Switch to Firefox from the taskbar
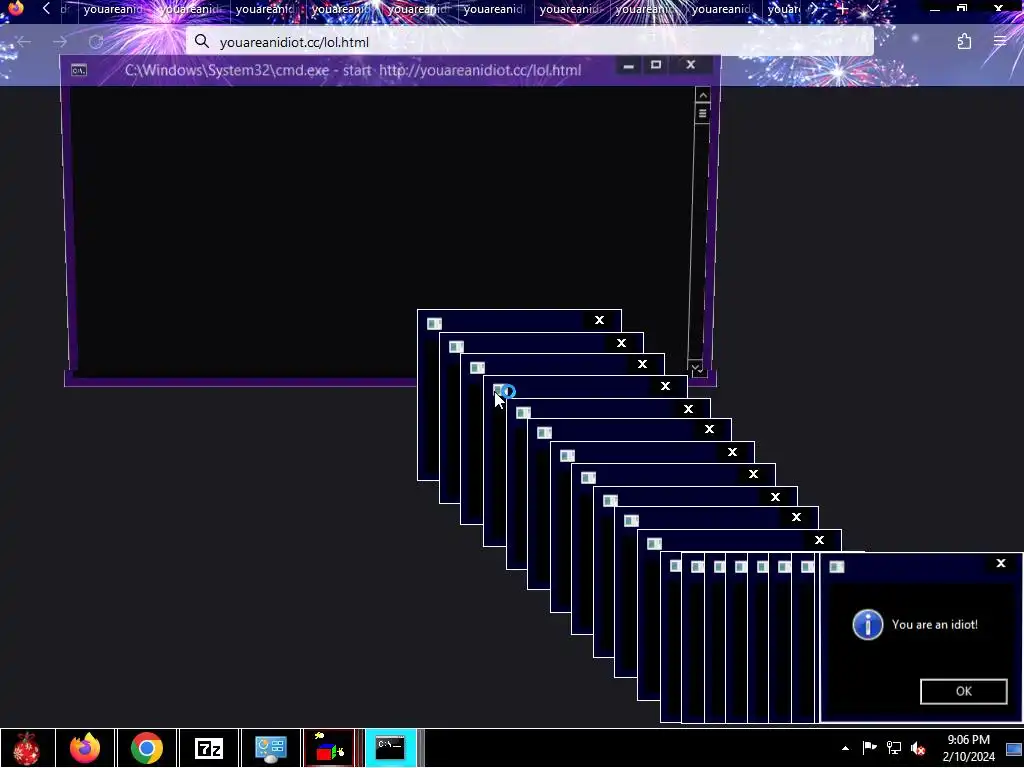The image size is (1024, 768). point(85,748)
